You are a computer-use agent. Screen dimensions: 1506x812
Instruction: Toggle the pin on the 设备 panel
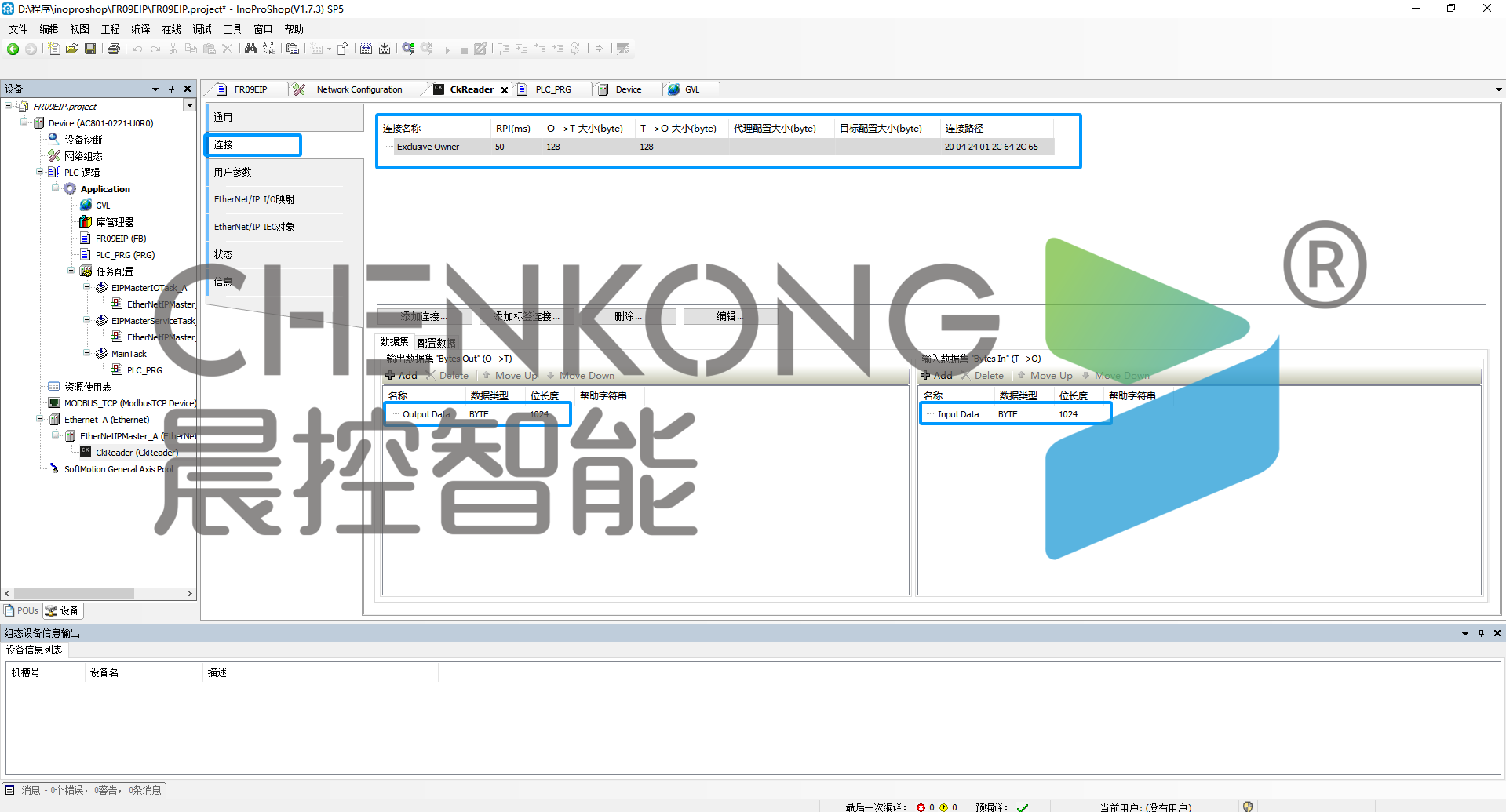(x=171, y=89)
